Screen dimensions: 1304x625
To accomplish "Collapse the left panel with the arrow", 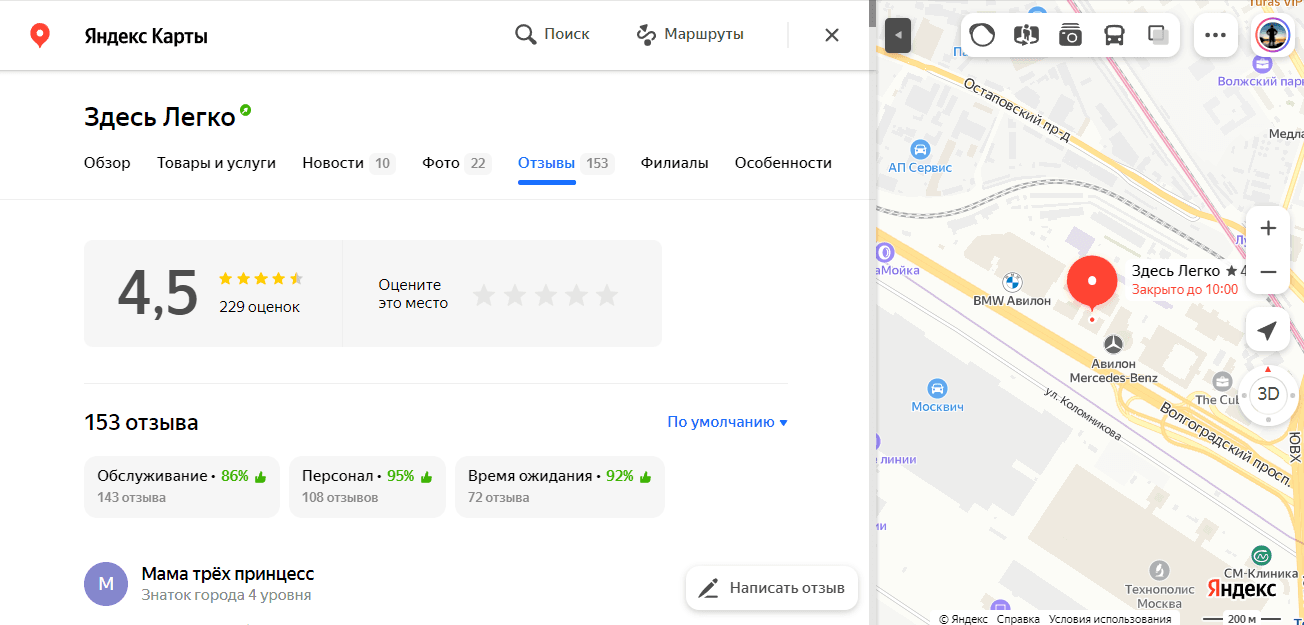I will point(897,34).
